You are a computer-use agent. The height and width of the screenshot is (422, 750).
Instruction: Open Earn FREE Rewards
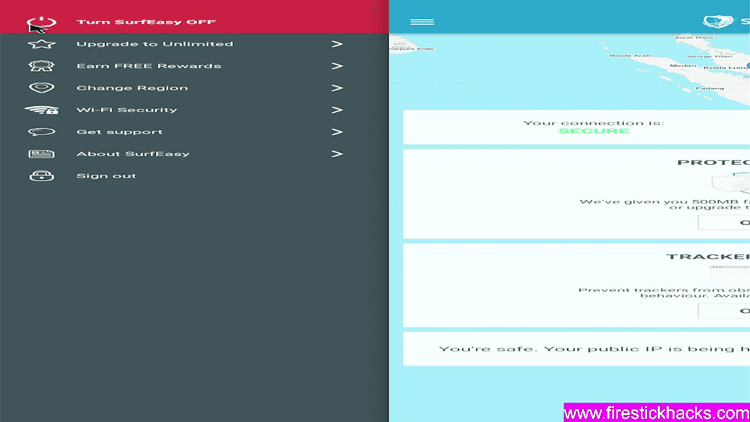coord(149,66)
